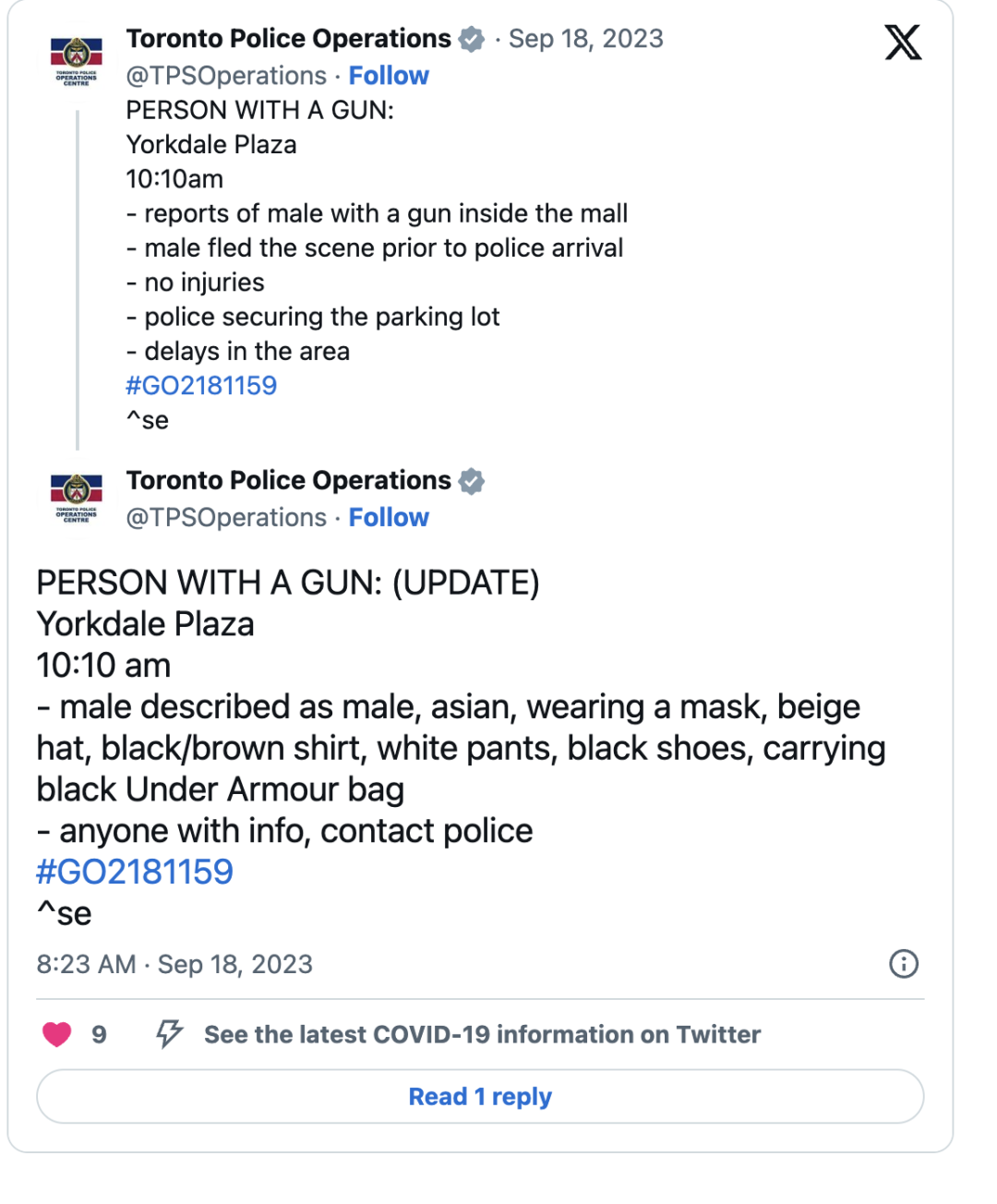Click the 8:23 AM · Sep 18, 2023 timestamp
The image size is (997, 1204).
click(174, 964)
